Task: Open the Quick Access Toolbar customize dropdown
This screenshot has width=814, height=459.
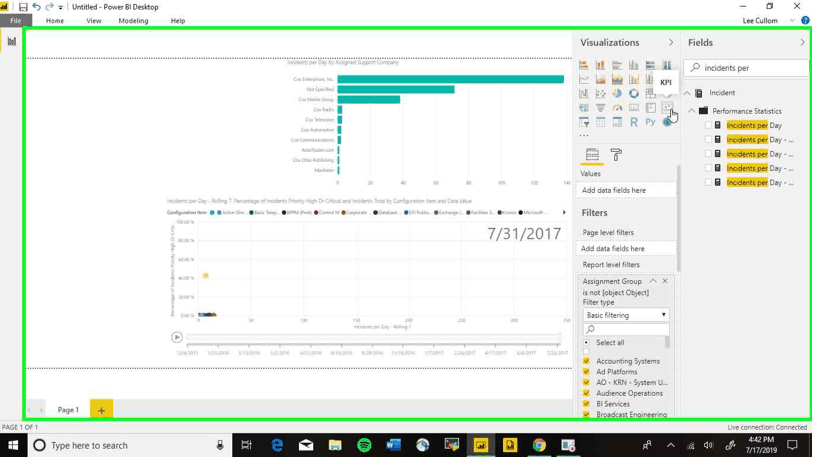Action: (x=61, y=7)
